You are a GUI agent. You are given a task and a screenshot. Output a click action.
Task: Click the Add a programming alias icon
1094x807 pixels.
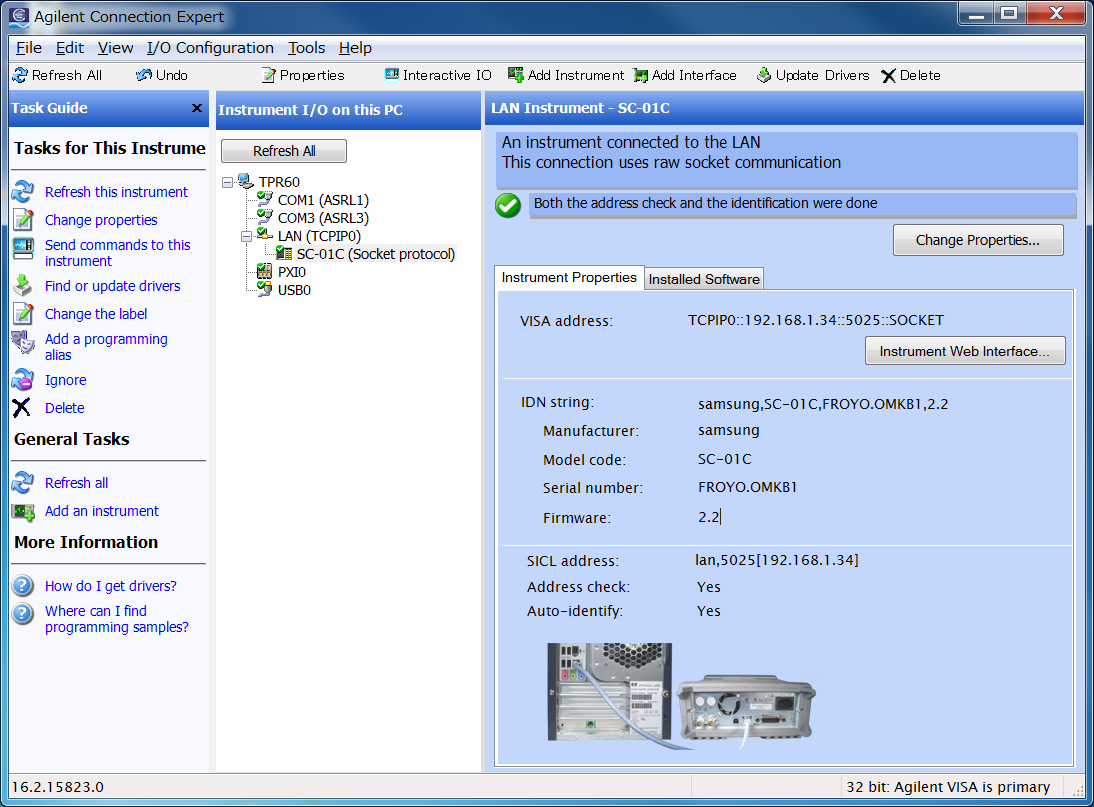pyautogui.click(x=23, y=342)
